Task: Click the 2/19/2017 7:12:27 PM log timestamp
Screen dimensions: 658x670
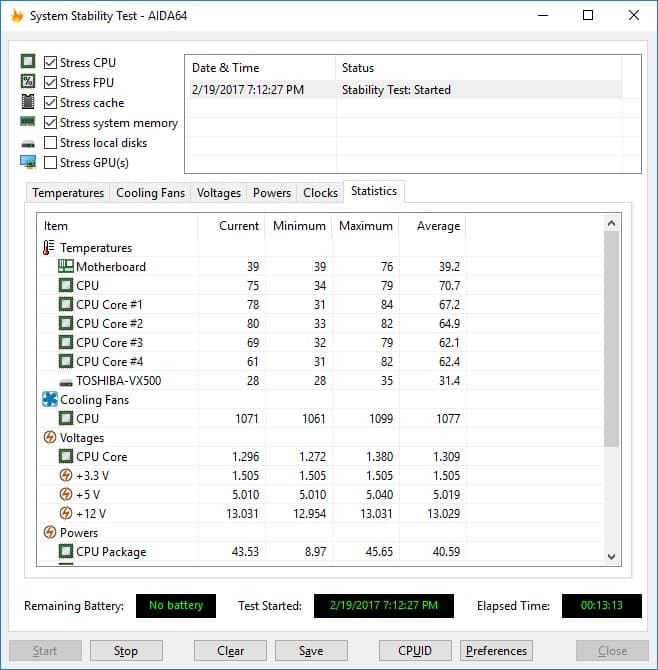Action: [x=248, y=90]
